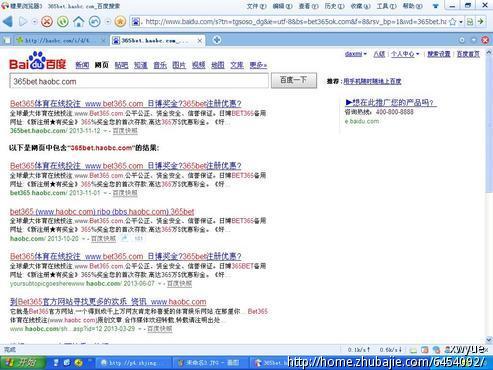Viewport: 493px width, 370px height.
Task: Select the 知道 search category
Action: 141,65
